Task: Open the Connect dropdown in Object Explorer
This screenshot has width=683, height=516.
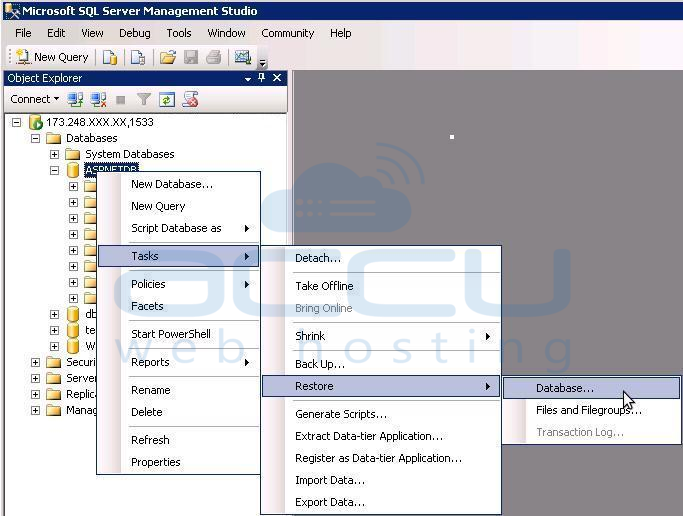Action: point(34,99)
